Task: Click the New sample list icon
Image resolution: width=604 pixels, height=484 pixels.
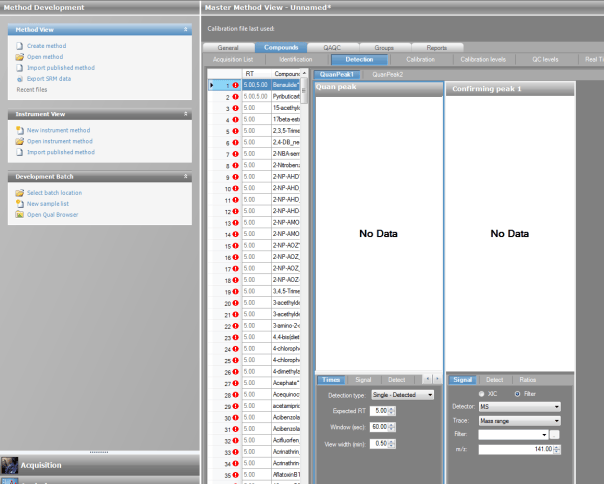Action: pyautogui.click(x=19, y=203)
